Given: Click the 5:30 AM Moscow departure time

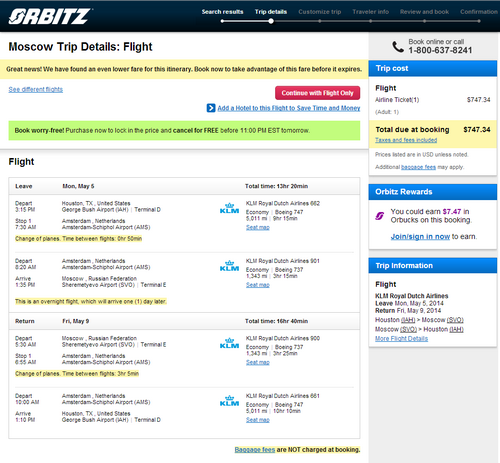Looking at the screenshot, I should [x=26, y=345].
